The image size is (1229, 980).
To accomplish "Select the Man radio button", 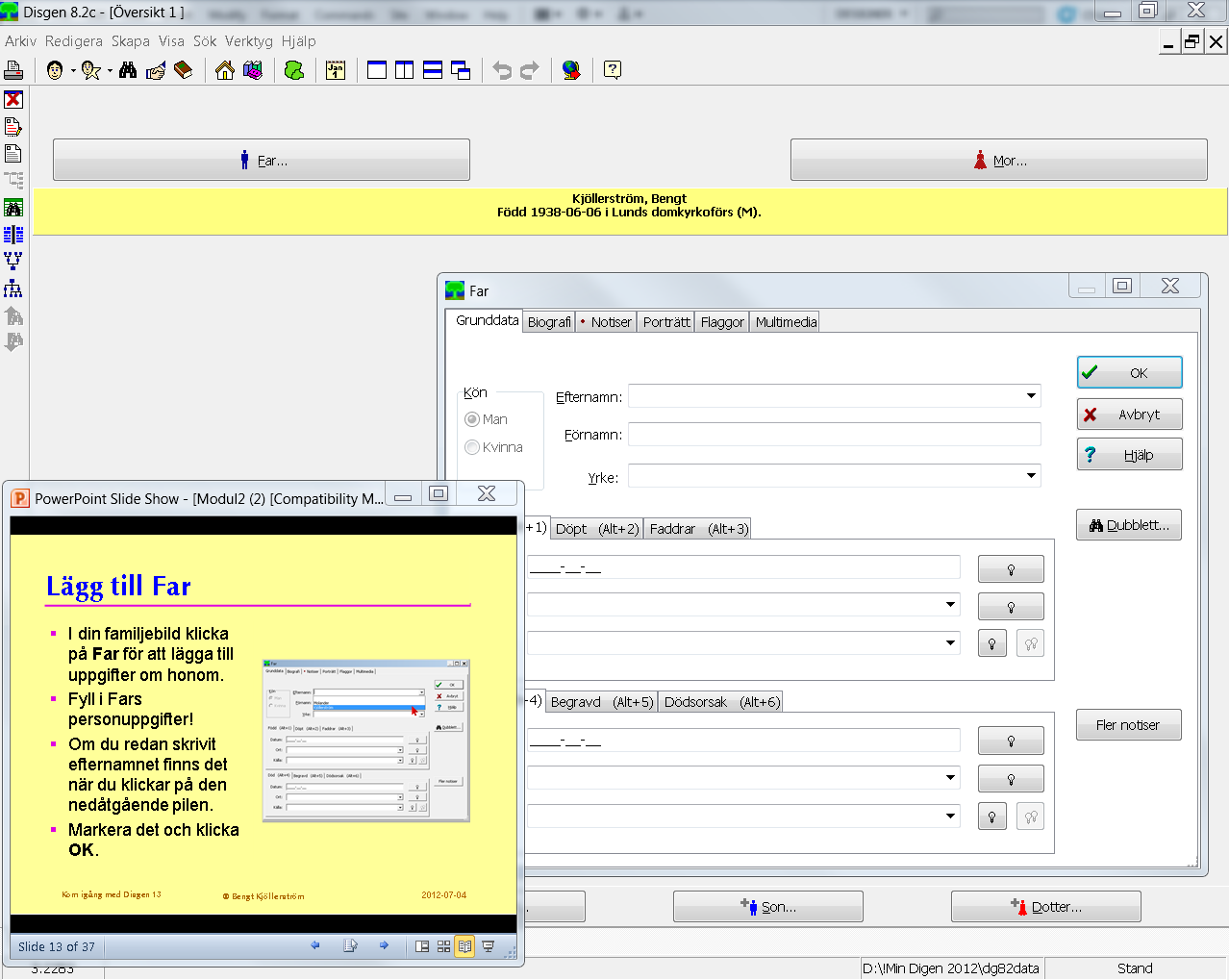I will point(472,419).
